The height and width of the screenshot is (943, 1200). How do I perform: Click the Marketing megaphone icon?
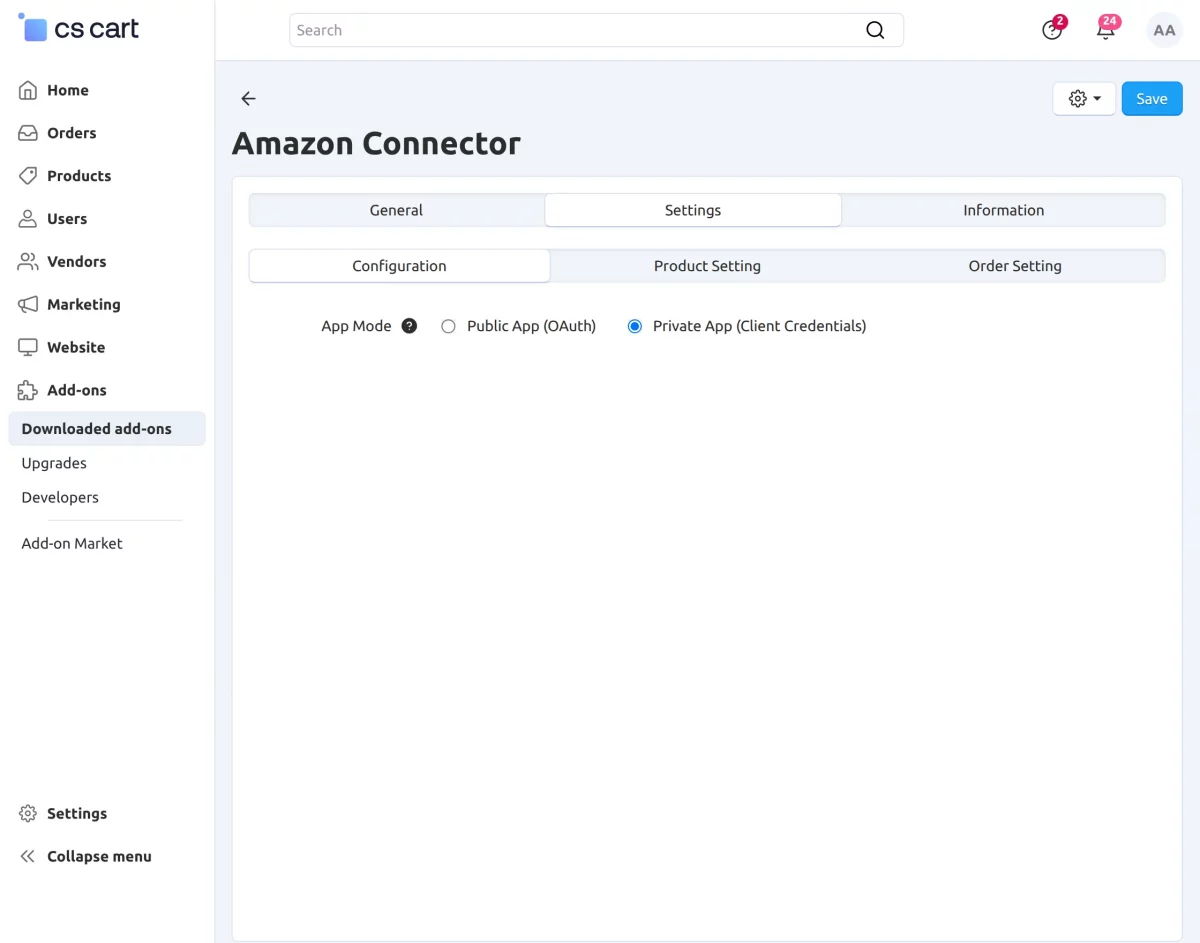click(x=28, y=305)
